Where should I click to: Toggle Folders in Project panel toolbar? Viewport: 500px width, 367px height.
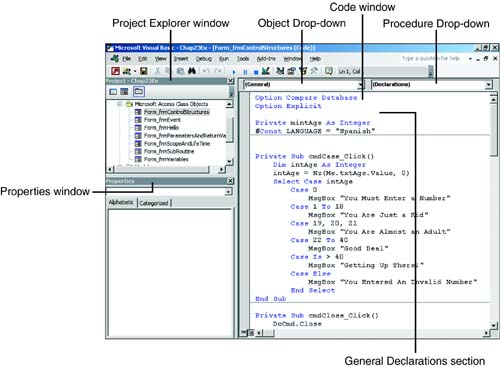(139, 91)
